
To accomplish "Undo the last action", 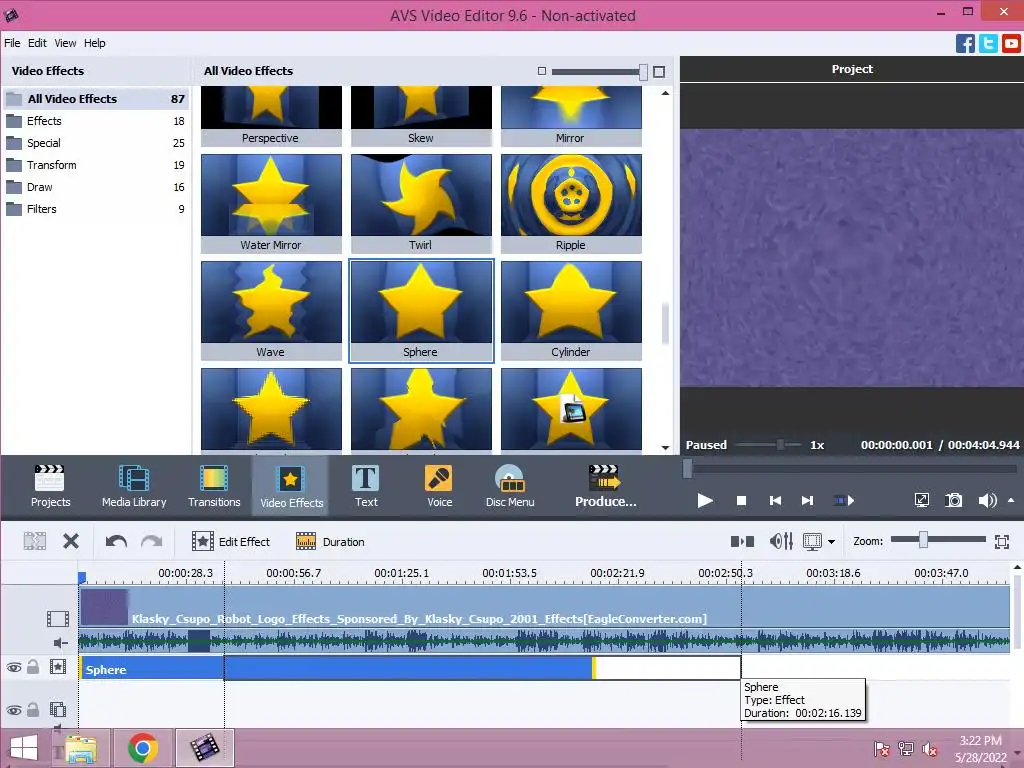I will (116, 541).
